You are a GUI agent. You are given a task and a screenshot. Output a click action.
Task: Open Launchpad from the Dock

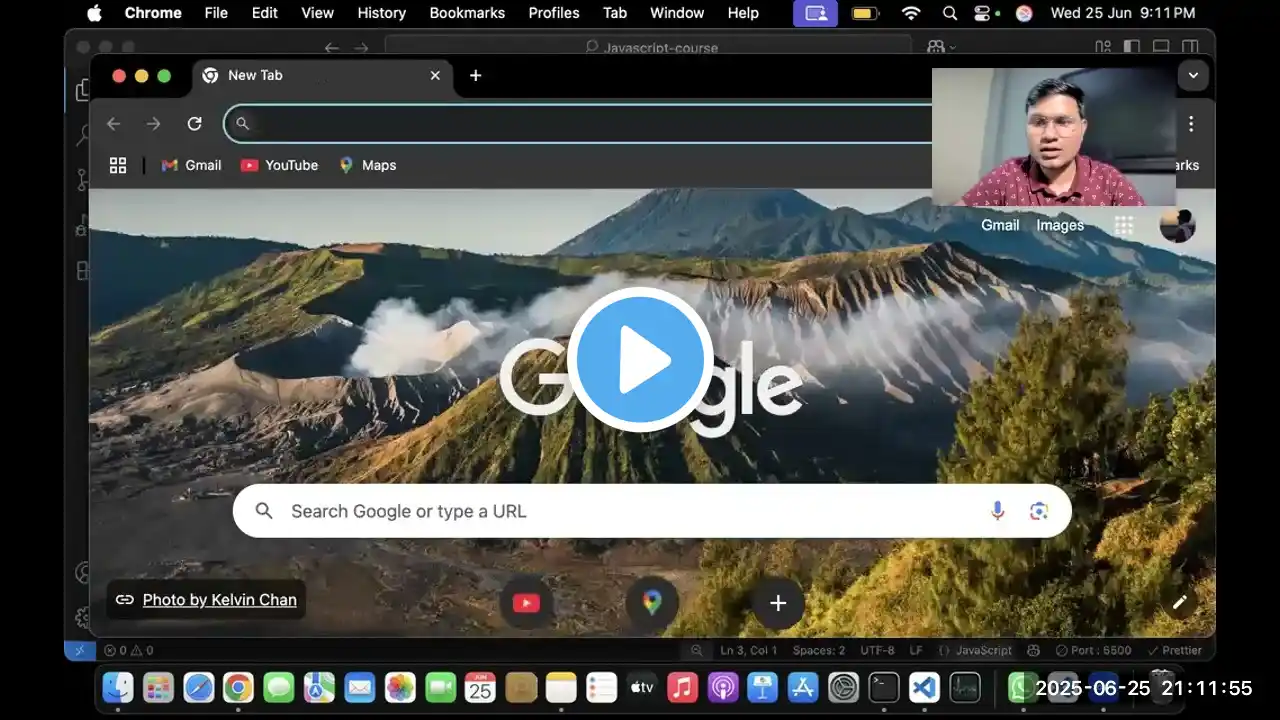(158, 687)
